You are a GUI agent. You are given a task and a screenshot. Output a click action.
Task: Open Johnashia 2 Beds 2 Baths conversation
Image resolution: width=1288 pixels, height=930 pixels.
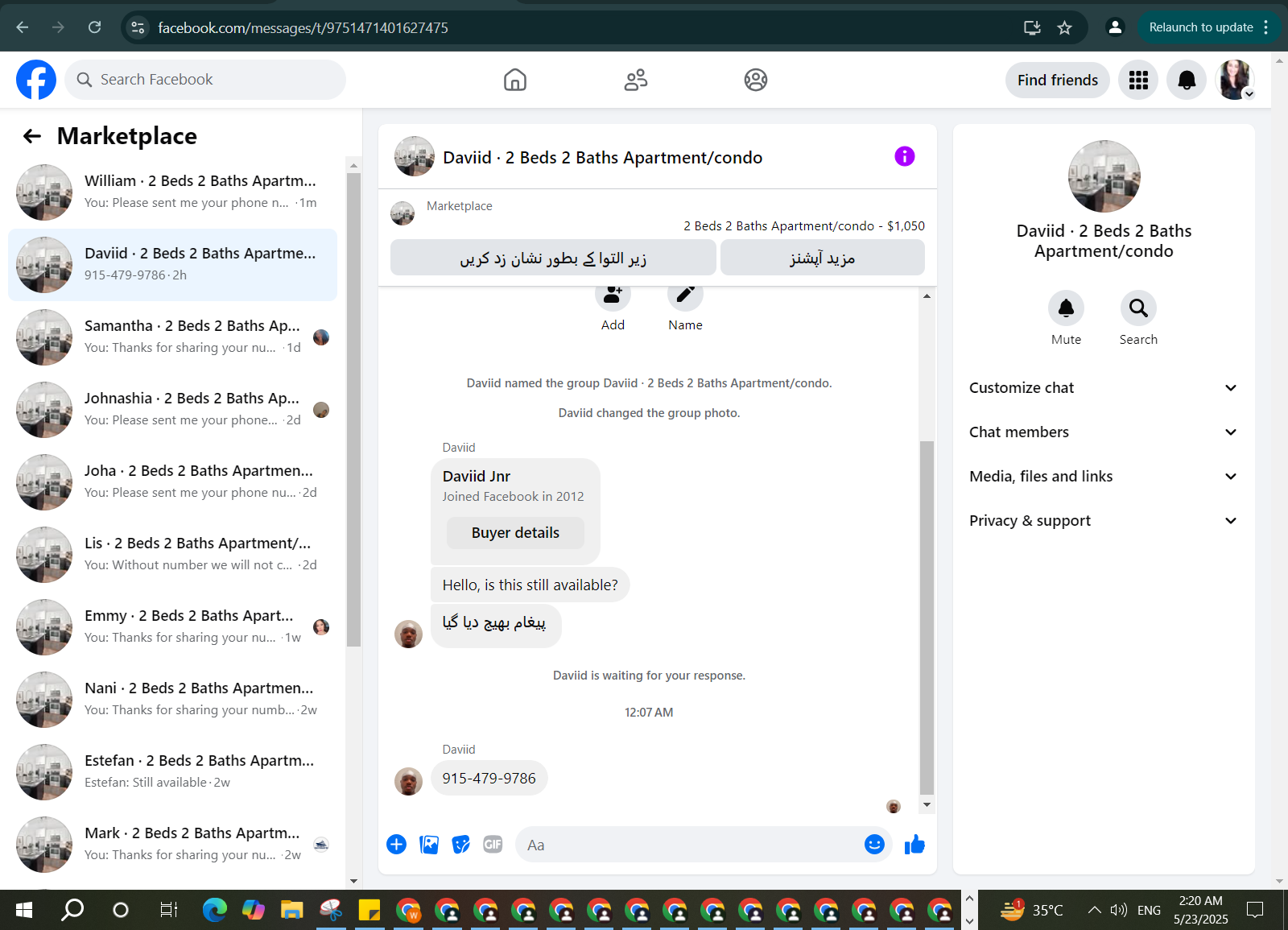pyautogui.click(x=173, y=410)
